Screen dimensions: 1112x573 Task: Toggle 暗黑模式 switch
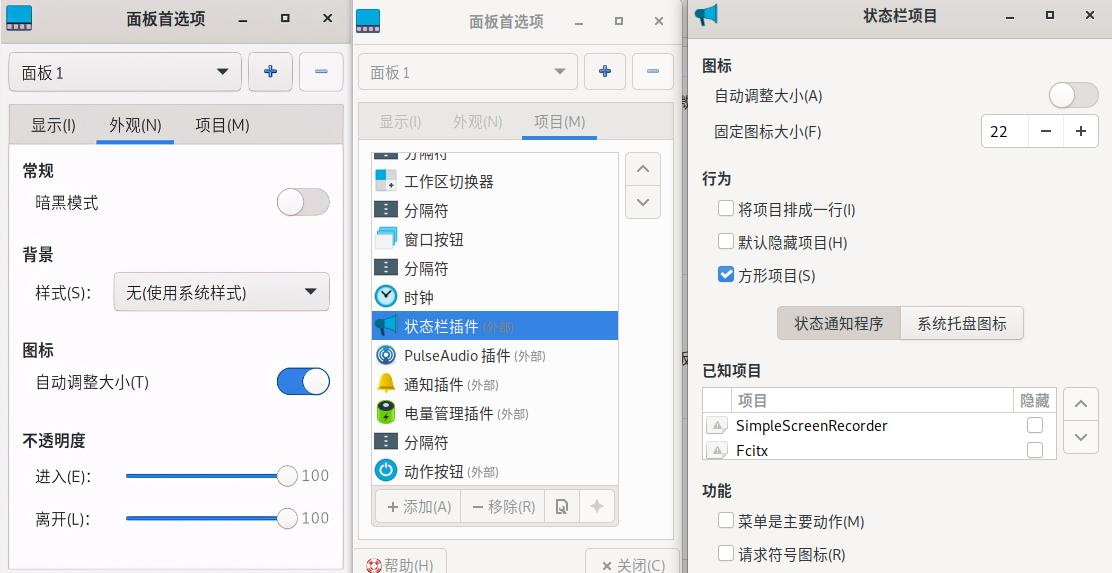[303, 202]
